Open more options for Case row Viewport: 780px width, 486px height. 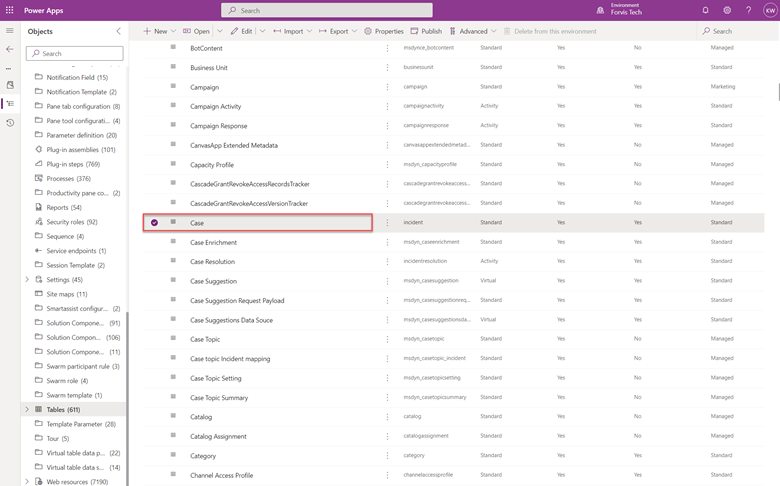(388, 223)
